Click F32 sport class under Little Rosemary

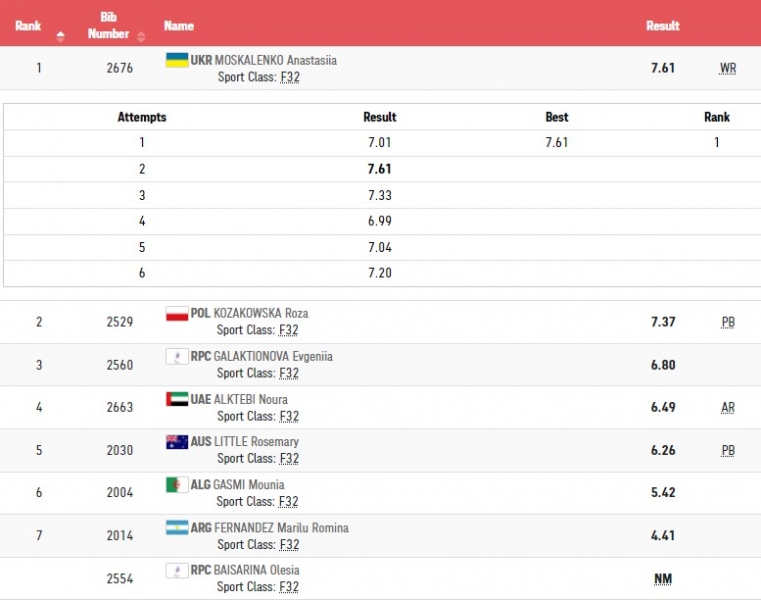(x=289, y=459)
